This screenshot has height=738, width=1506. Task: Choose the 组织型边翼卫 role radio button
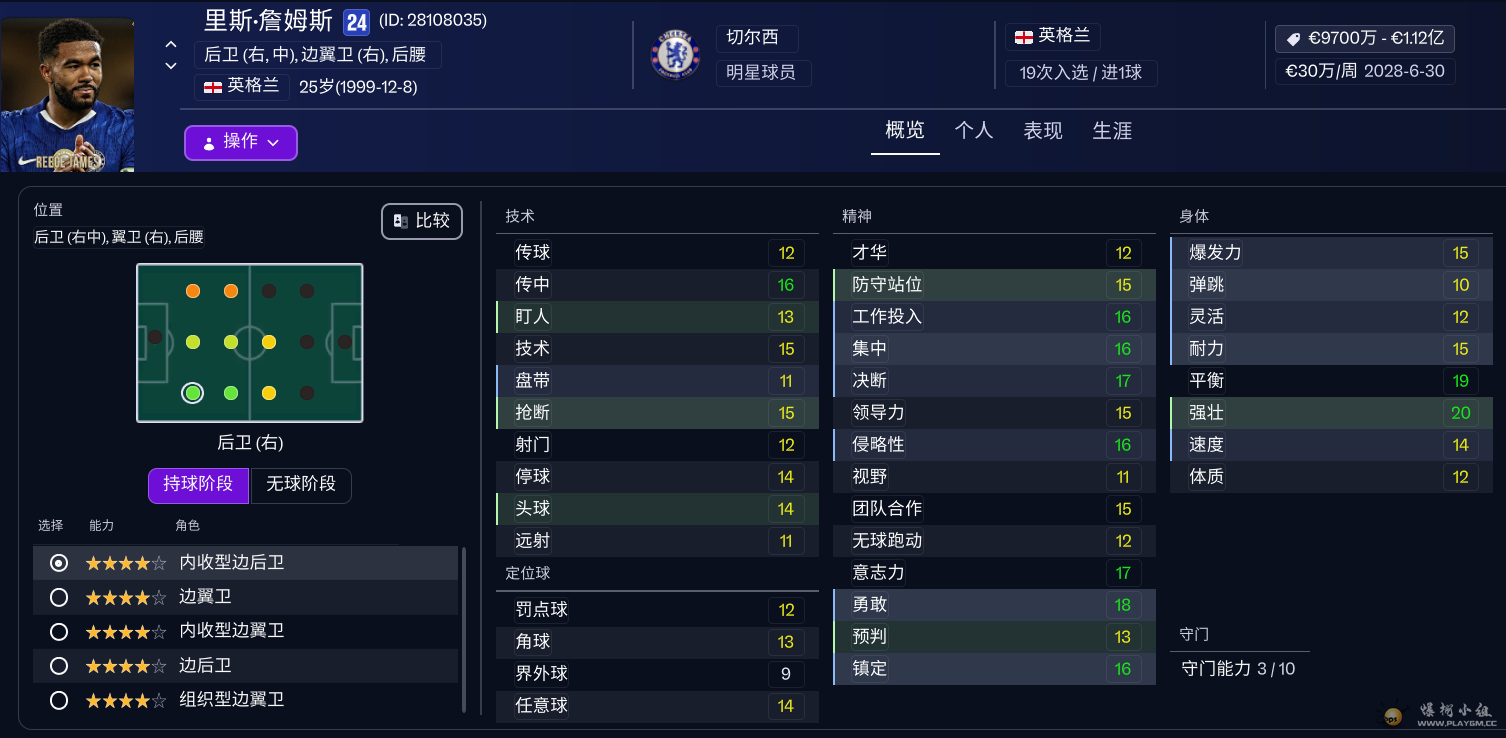coord(59,700)
